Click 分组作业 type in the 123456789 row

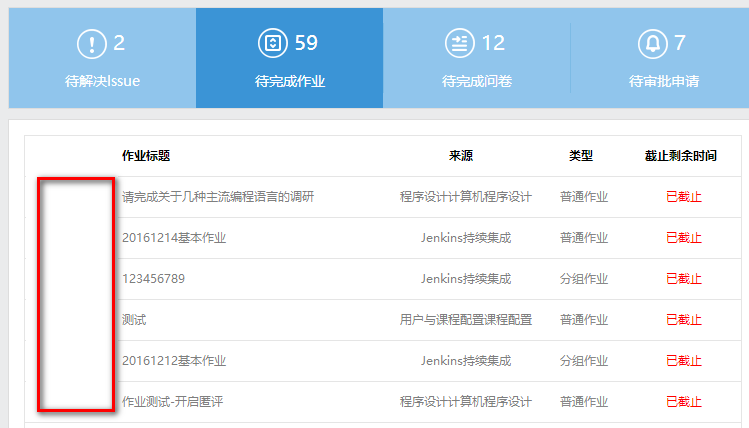(x=584, y=279)
